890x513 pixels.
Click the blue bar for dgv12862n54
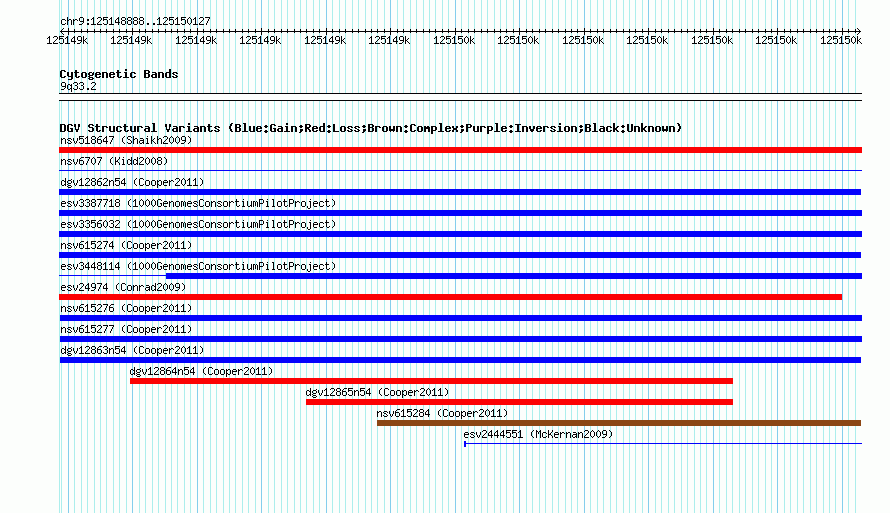460,192
